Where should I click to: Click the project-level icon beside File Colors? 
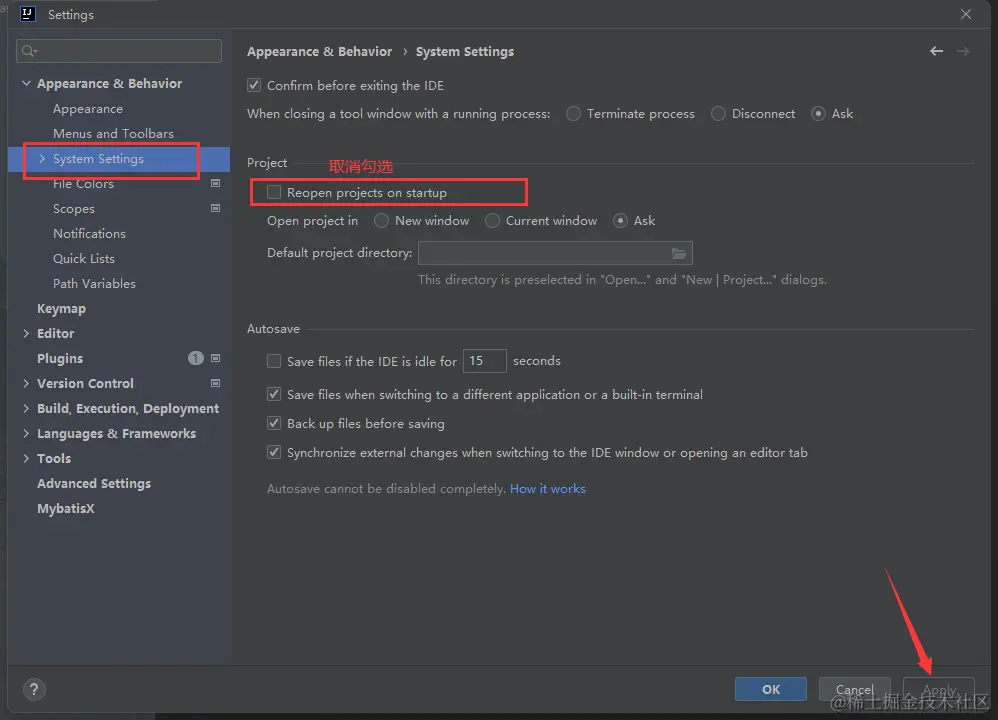216,183
